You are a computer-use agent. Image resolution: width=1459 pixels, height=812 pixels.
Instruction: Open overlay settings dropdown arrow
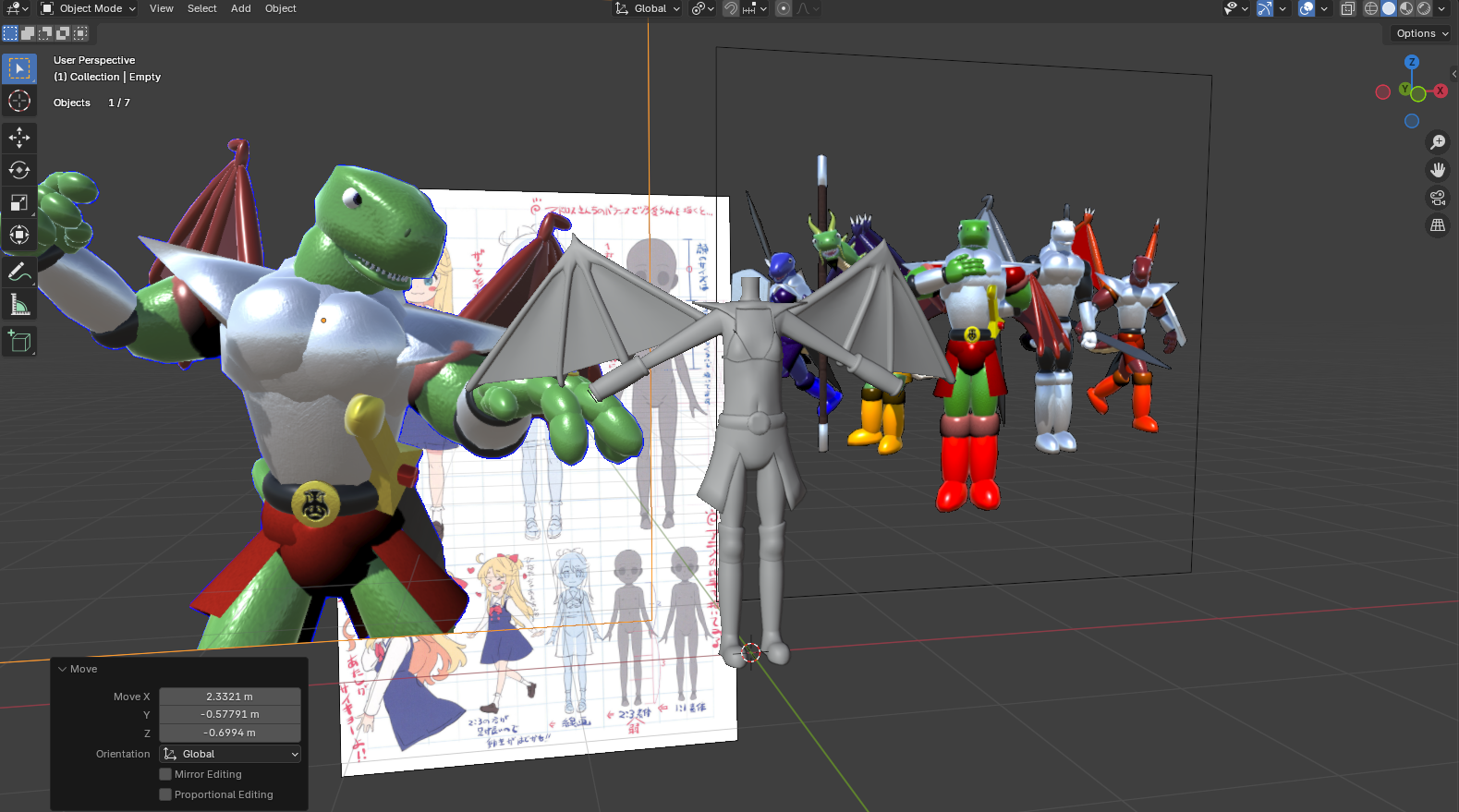(x=1324, y=8)
